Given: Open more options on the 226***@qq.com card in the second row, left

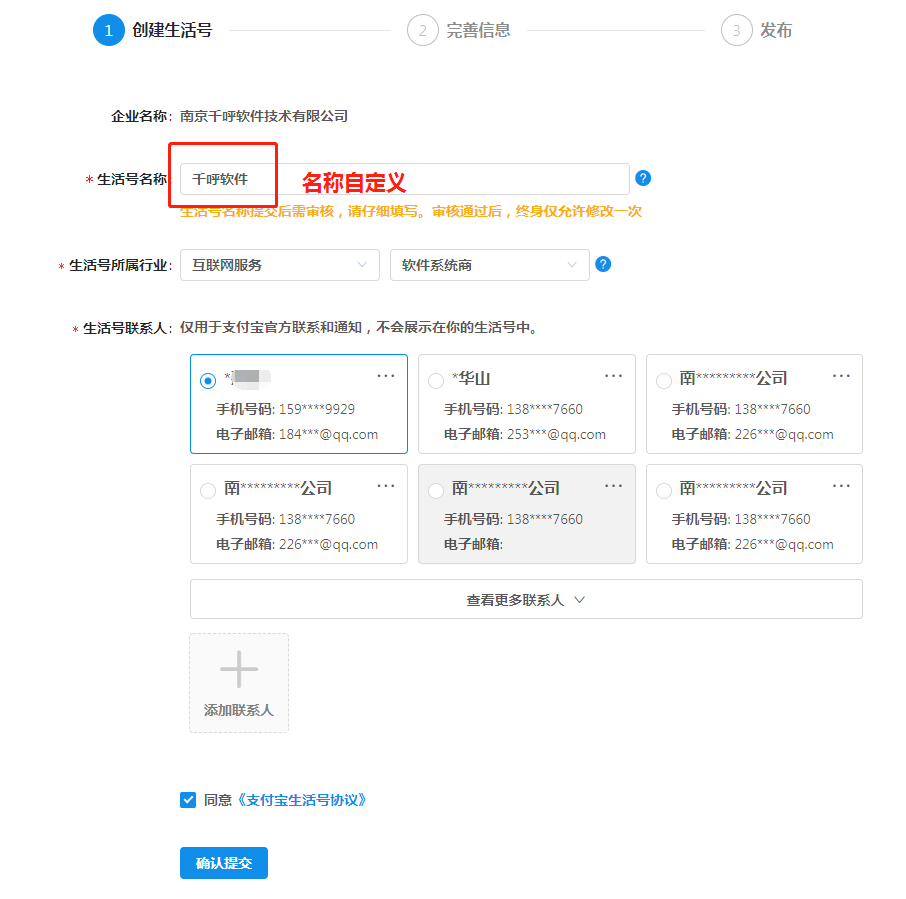Looking at the screenshot, I should coord(385,486).
